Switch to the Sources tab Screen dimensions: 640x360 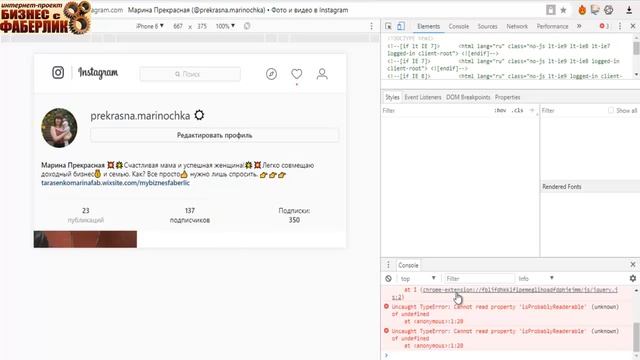(x=487, y=26)
